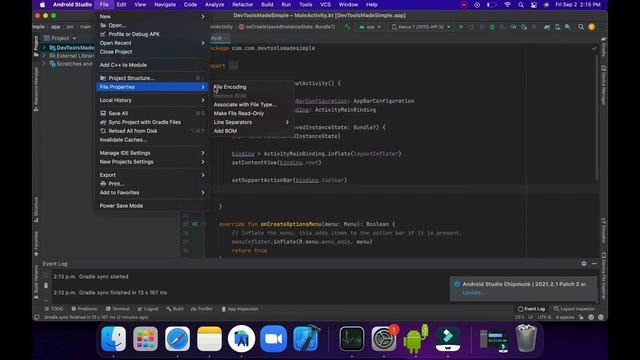Viewport: 640px width, 360px height.
Task: Open the Edit menu in menu bar
Action: [x=121, y=5]
